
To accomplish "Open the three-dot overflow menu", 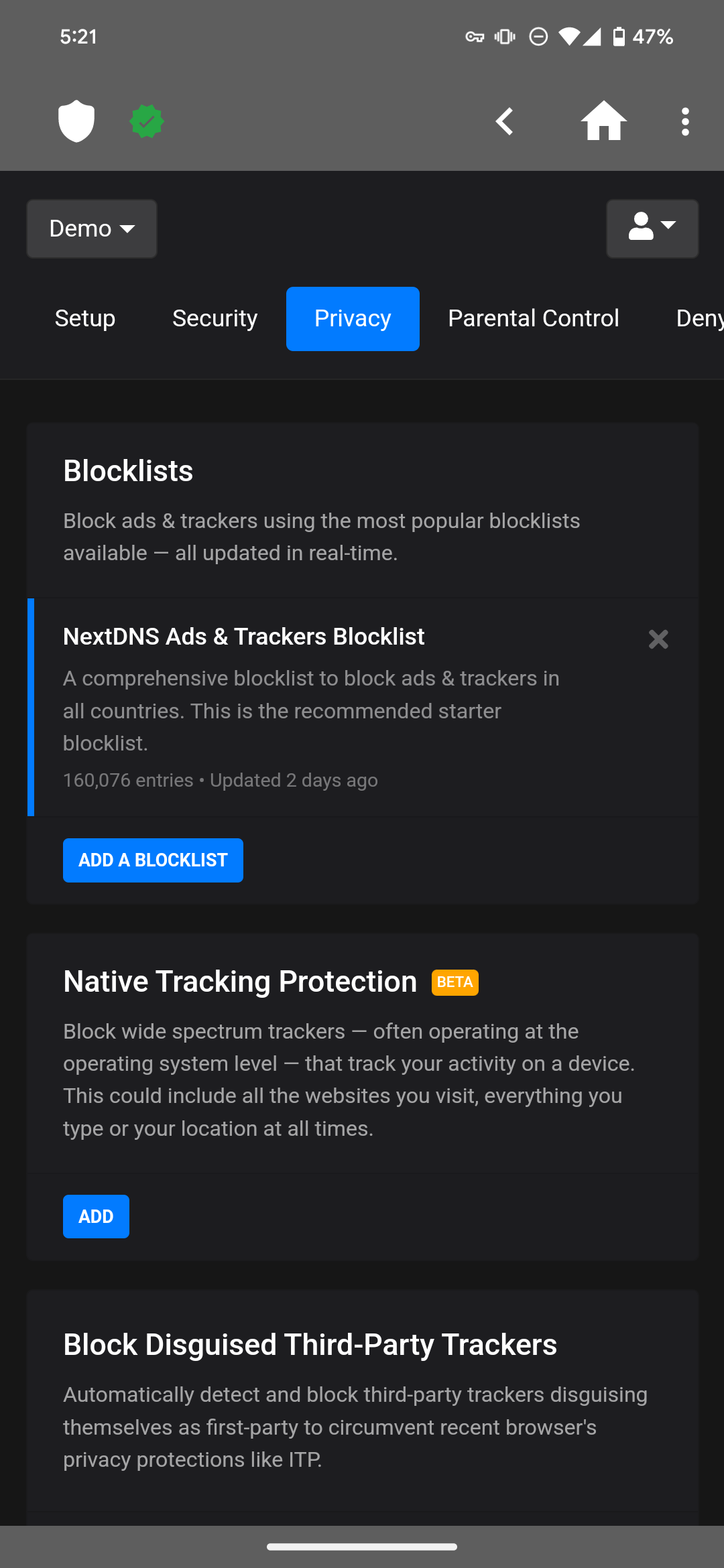I will coord(685,121).
